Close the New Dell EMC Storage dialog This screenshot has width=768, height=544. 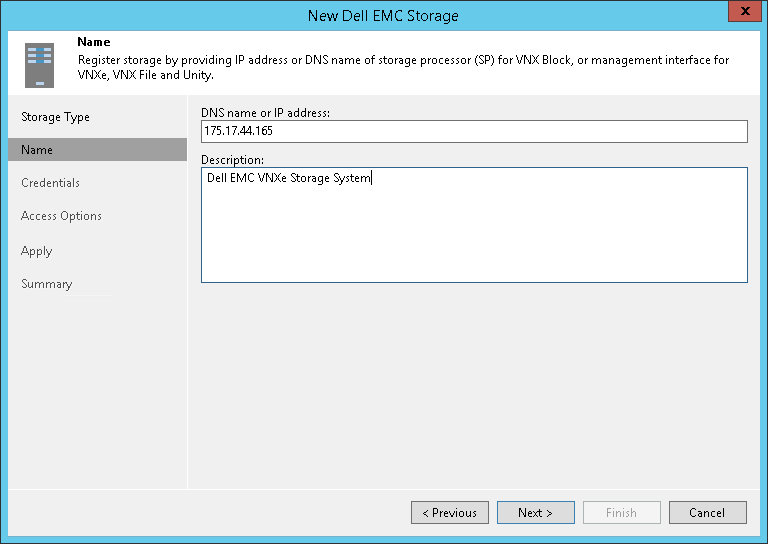741,14
